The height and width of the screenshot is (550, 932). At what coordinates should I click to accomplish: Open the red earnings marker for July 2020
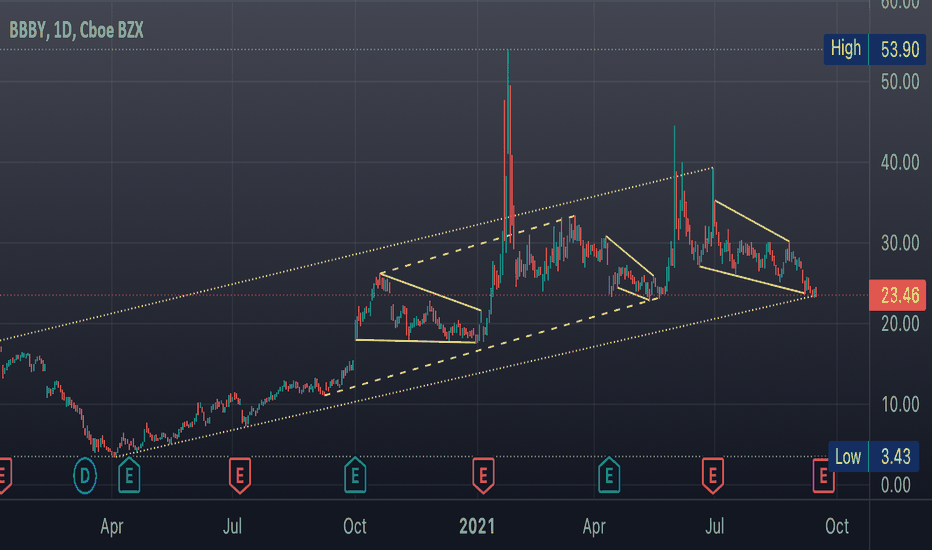[240, 475]
